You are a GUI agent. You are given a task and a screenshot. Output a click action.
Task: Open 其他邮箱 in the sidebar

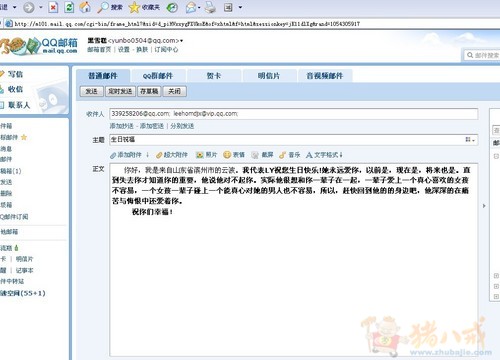click(x=9, y=232)
